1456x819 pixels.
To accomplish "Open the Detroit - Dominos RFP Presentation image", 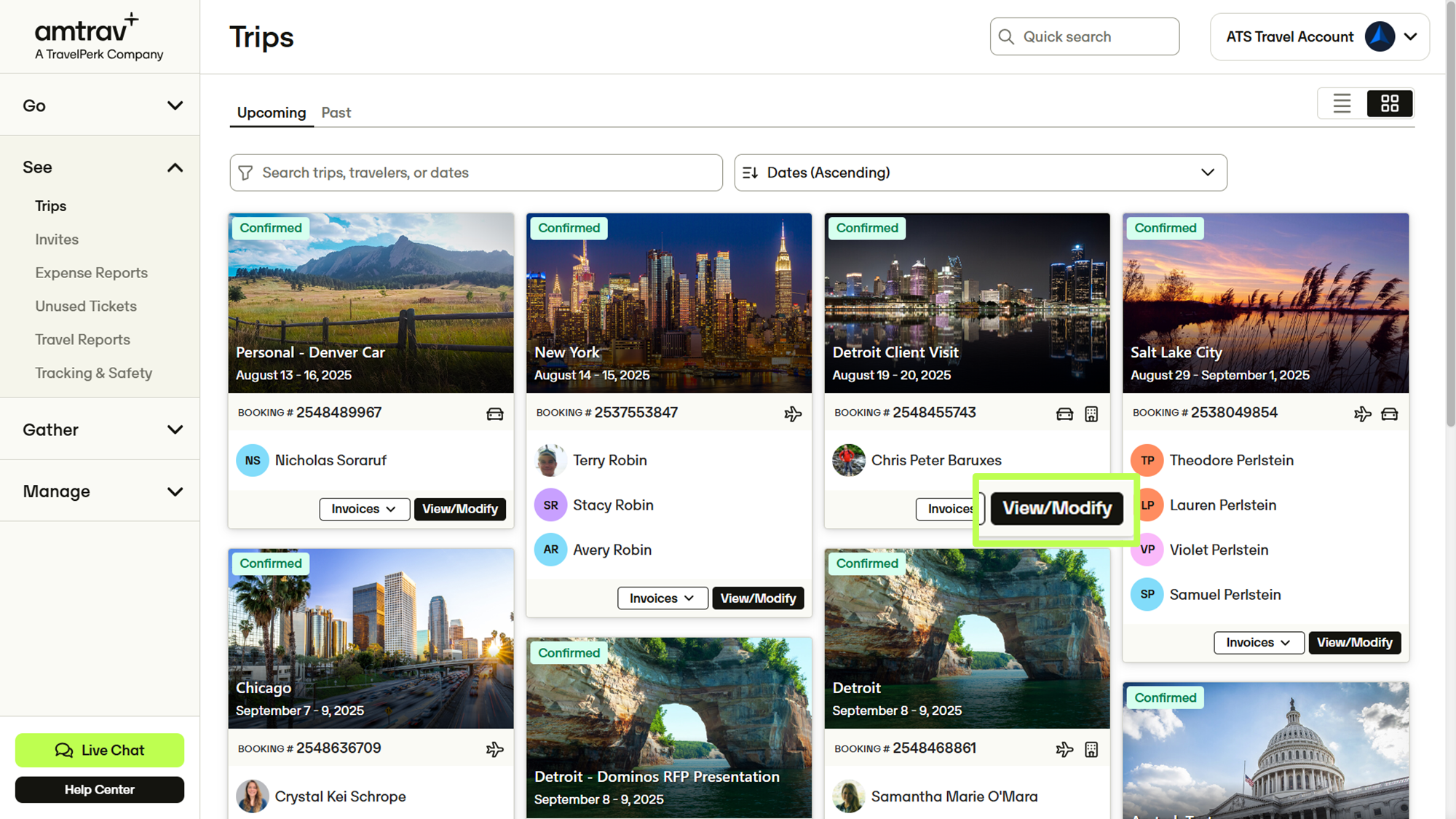I will (x=669, y=728).
